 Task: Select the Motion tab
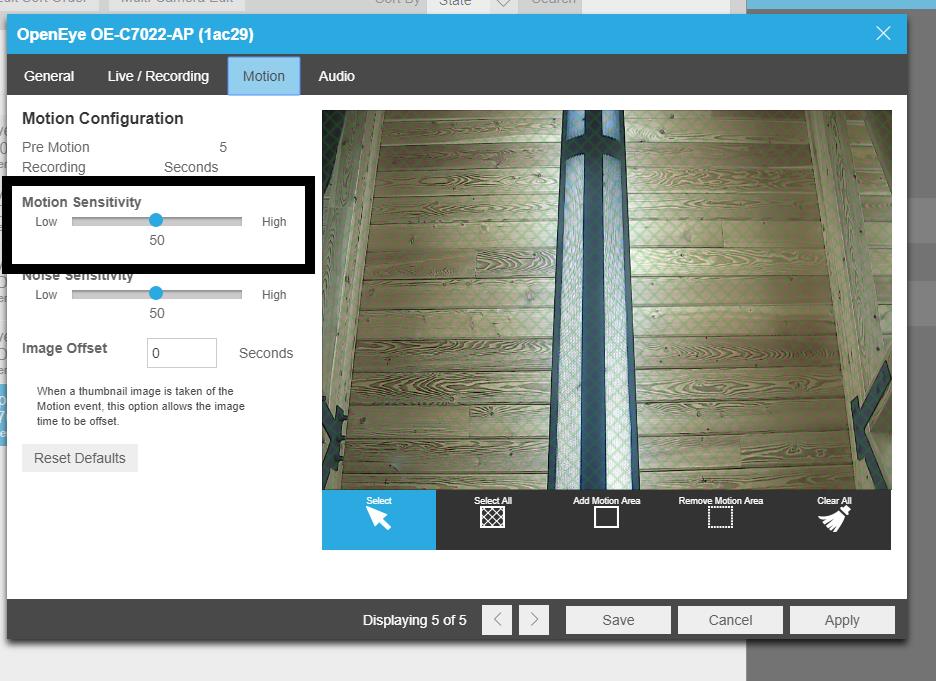264,76
